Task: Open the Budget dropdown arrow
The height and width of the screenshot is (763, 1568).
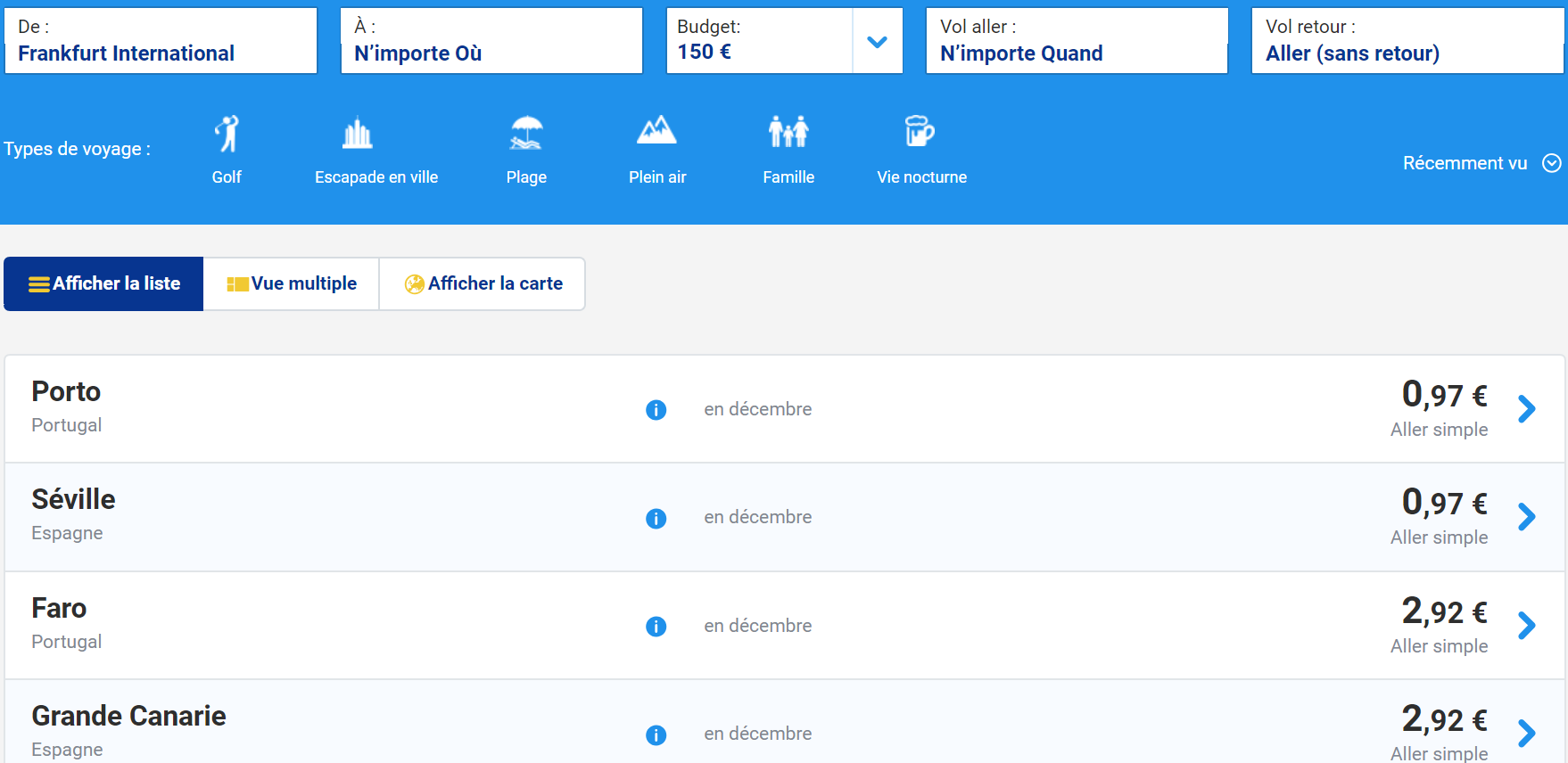Action: pyautogui.click(x=877, y=42)
